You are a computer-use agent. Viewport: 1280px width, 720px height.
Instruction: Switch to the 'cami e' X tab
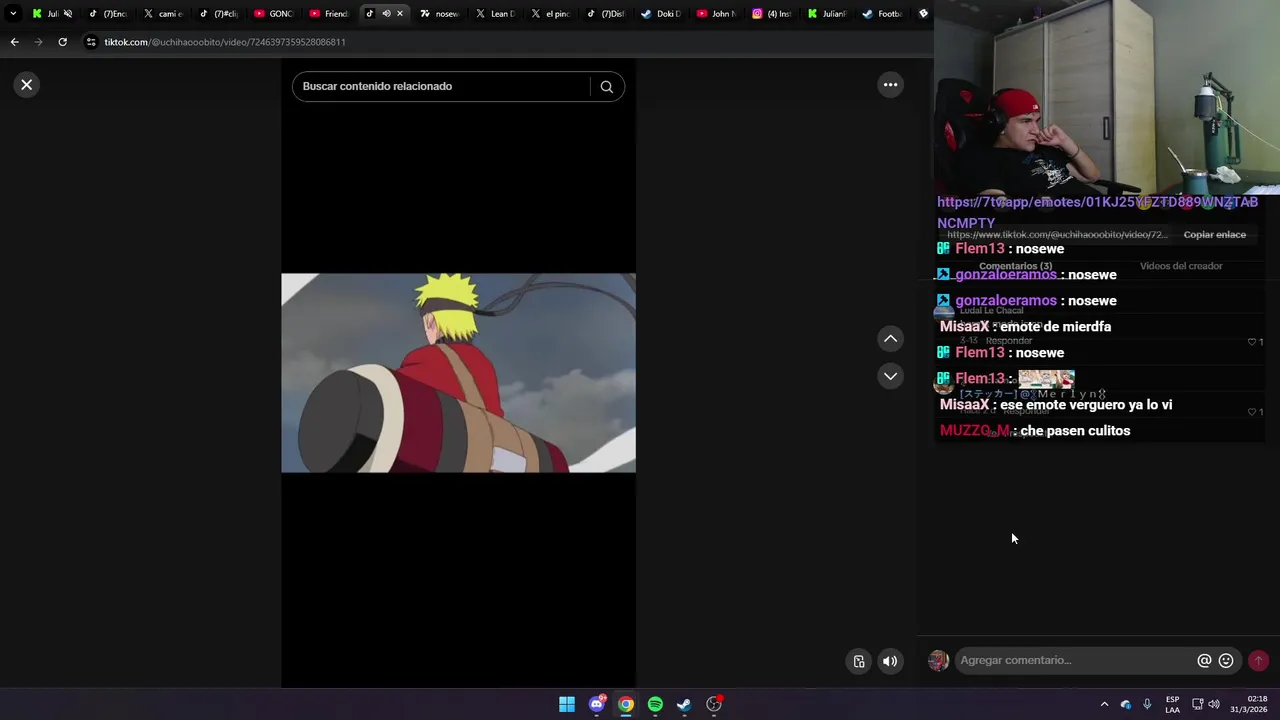(x=163, y=14)
